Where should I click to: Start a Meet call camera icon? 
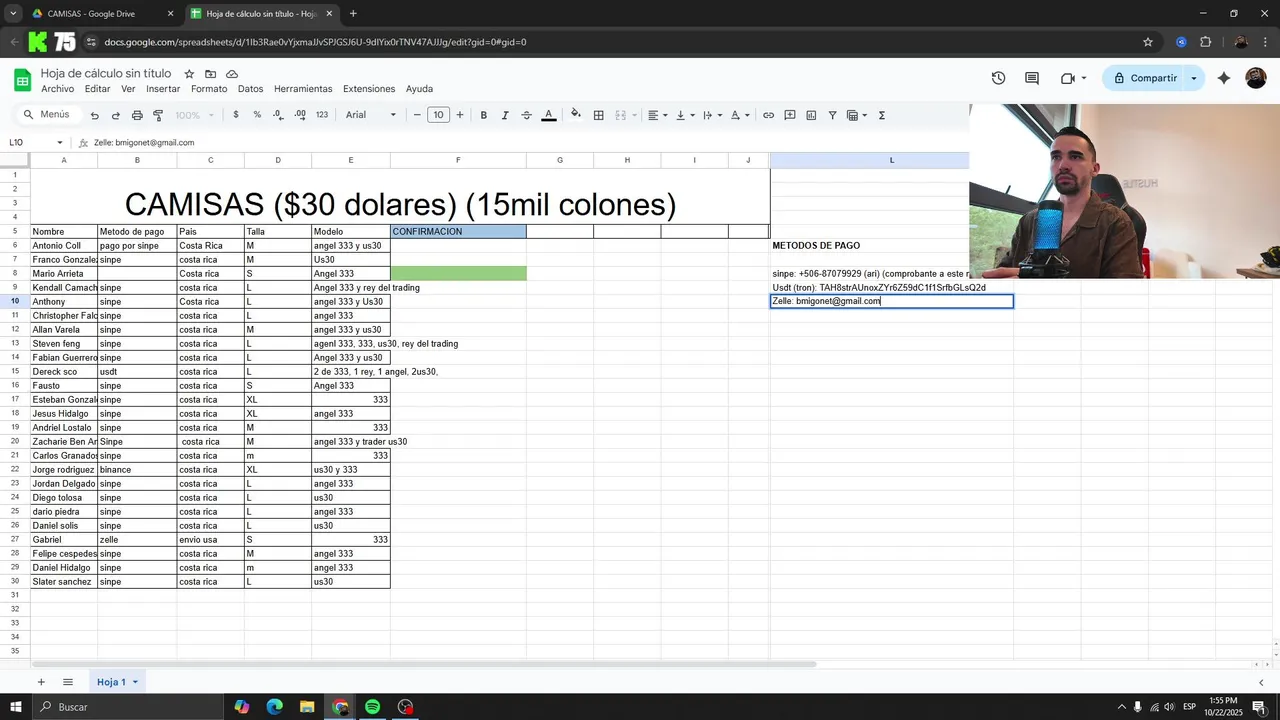1068,78
